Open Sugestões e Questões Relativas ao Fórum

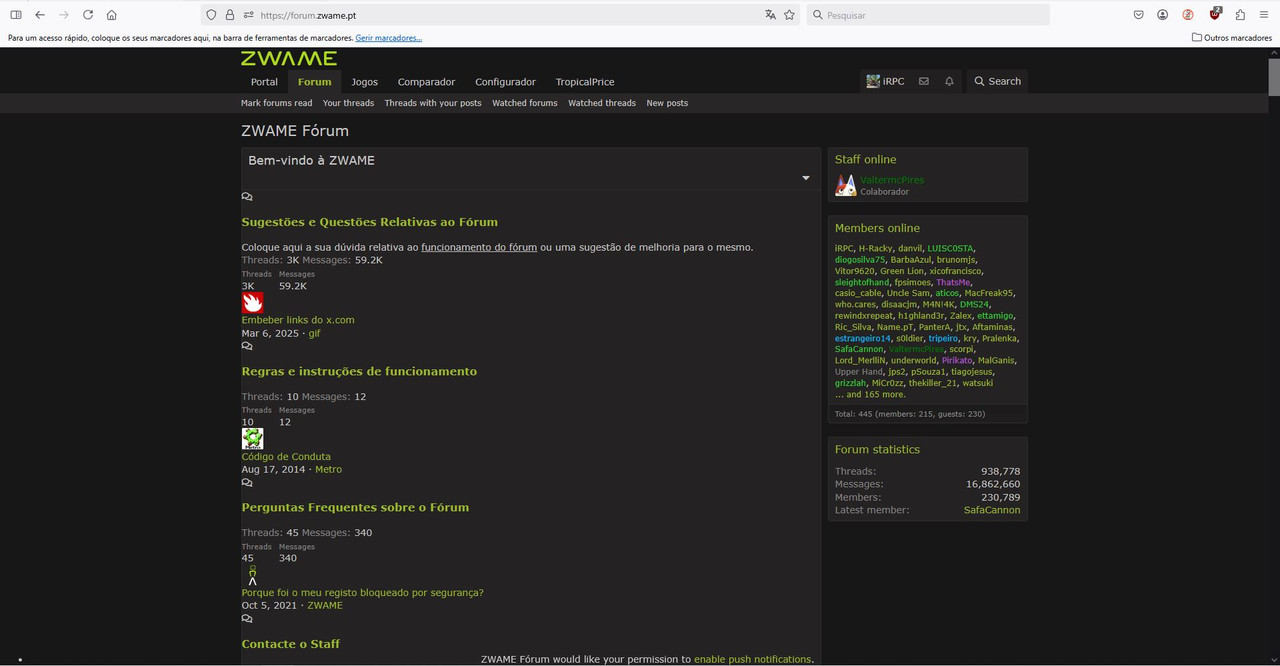369,222
